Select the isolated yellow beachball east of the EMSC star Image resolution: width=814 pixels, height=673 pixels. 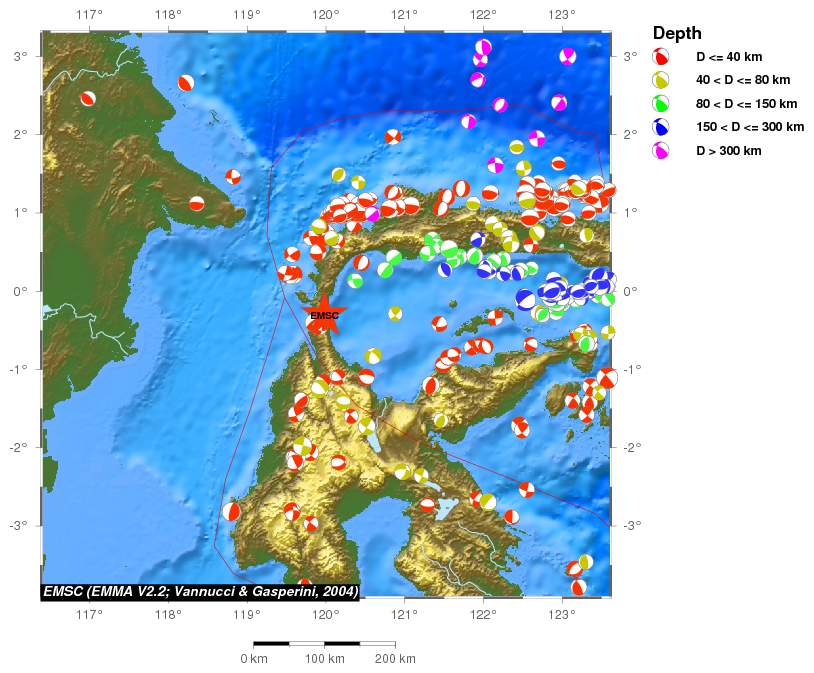coord(396,313)
